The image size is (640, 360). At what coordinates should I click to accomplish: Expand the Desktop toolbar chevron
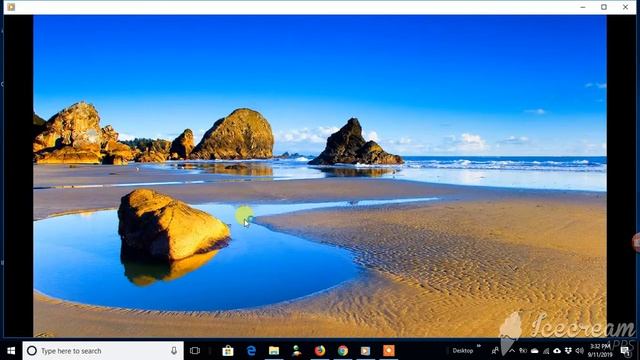coord(479,346)
